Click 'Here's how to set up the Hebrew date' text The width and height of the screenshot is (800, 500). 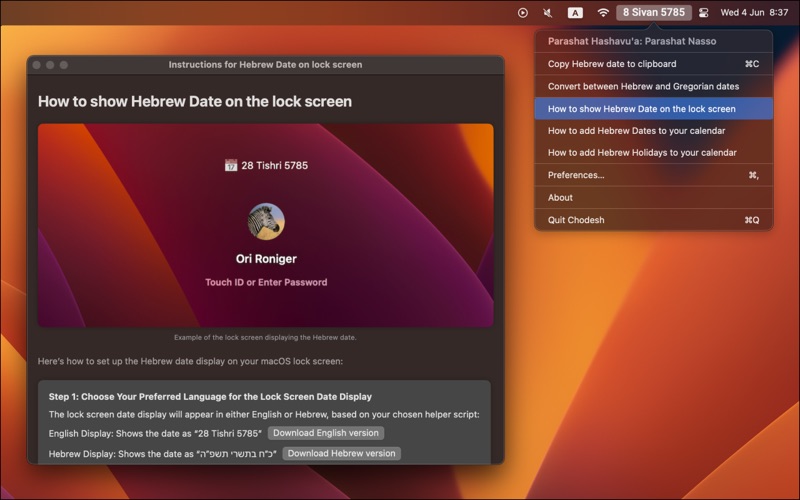[x=190, y=361]
